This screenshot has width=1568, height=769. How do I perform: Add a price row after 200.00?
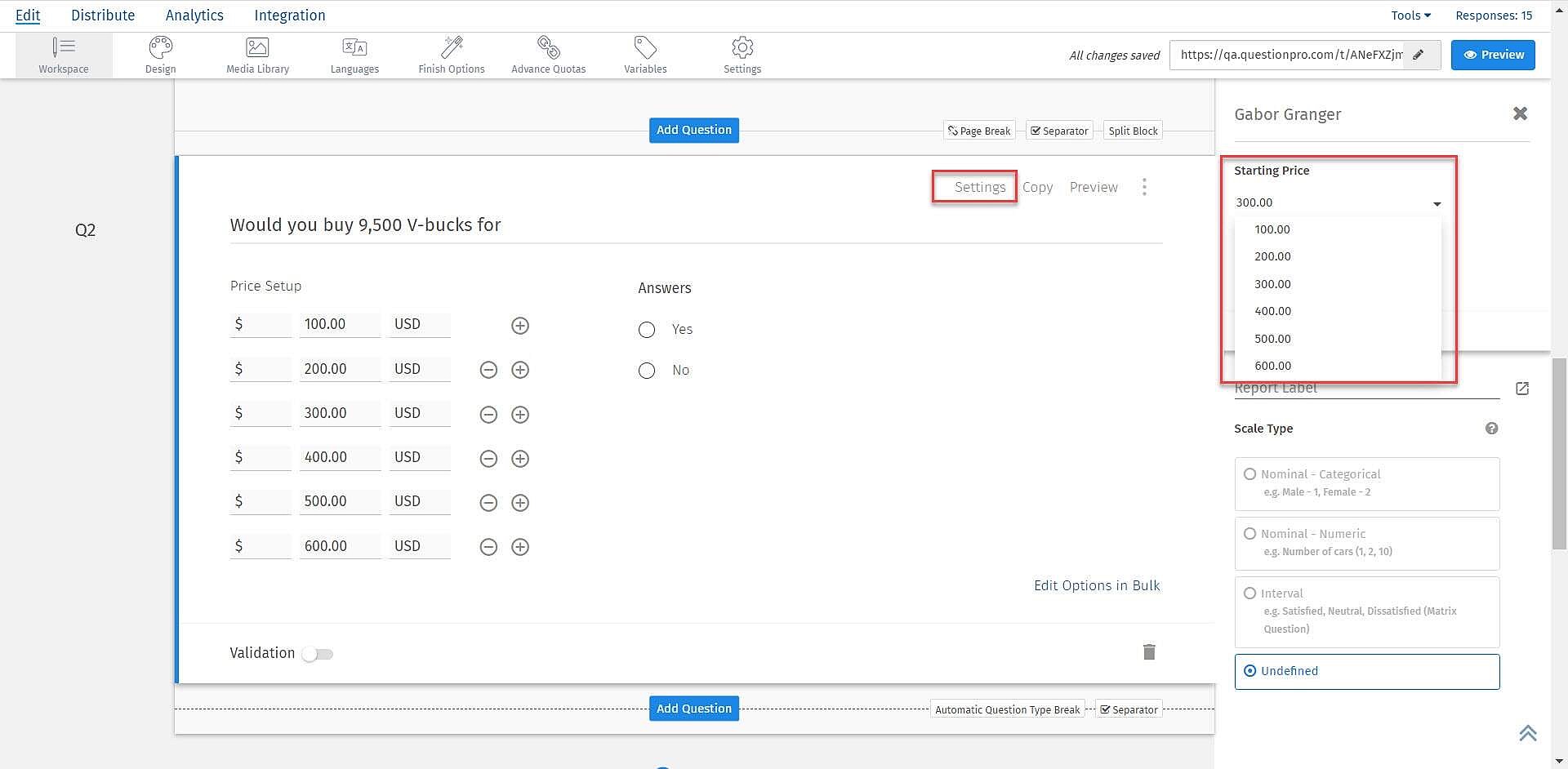coord(520,370)
